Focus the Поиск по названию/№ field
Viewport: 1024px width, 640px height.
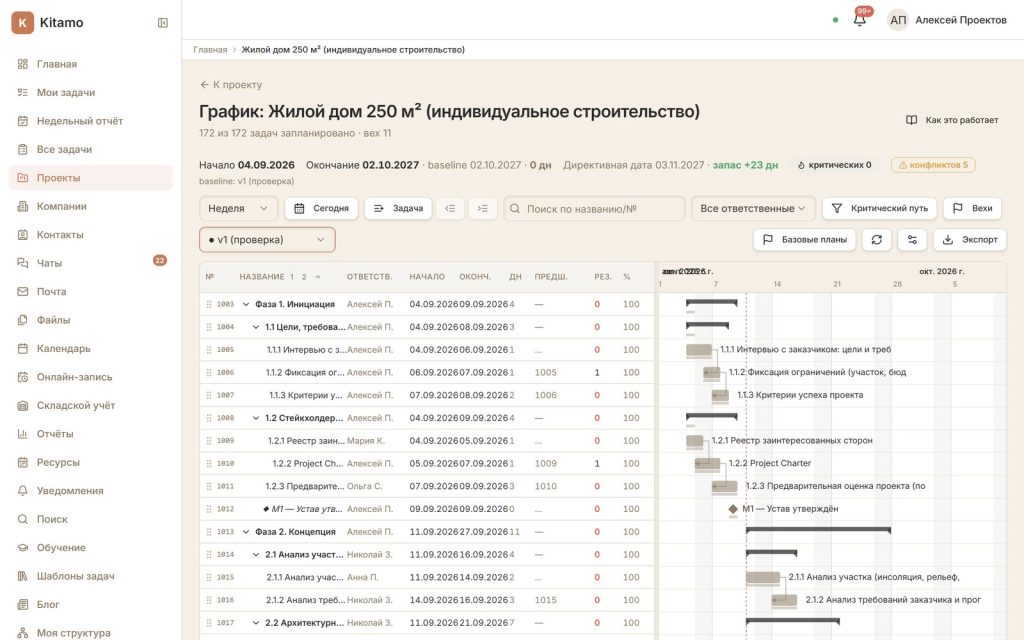coord(594,208)
